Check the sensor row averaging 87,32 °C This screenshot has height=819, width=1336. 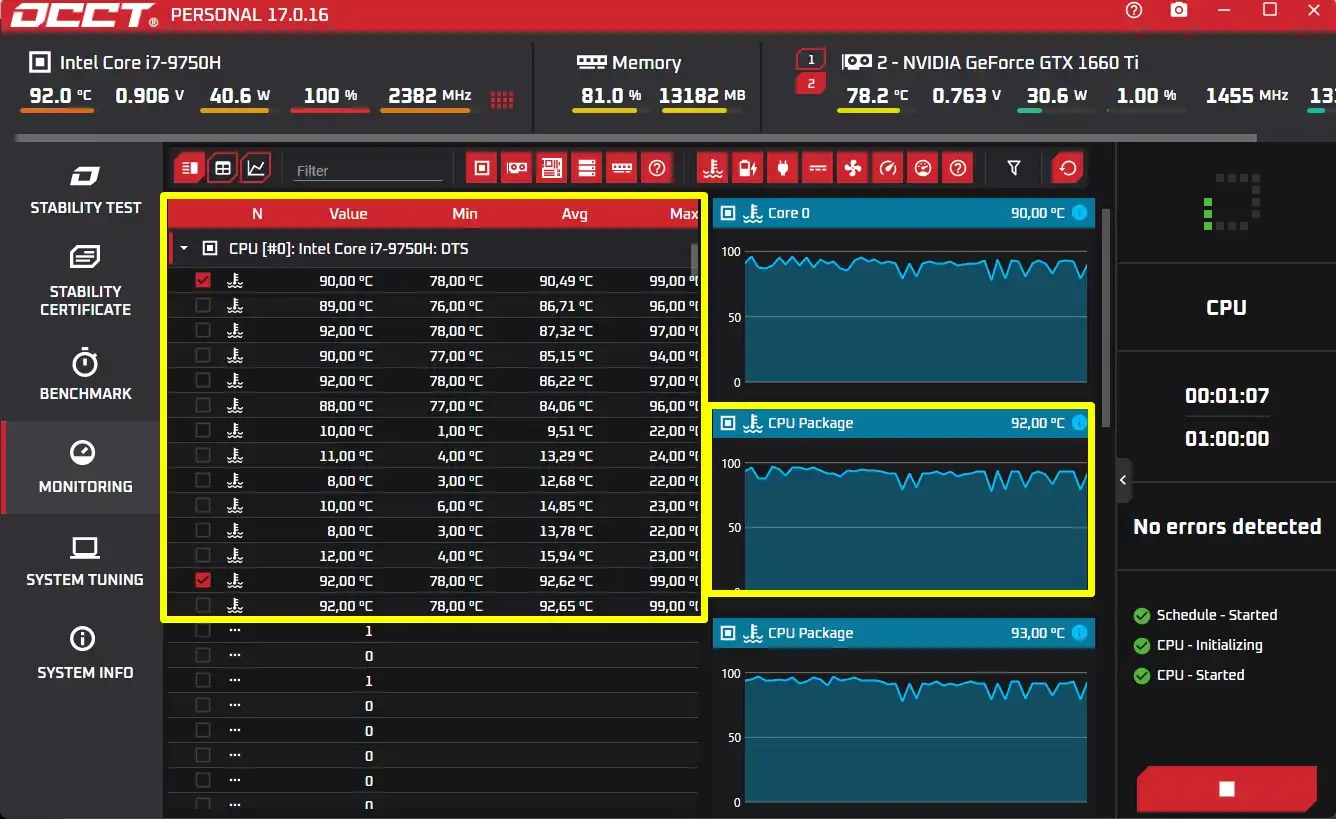tap(203, 330)
